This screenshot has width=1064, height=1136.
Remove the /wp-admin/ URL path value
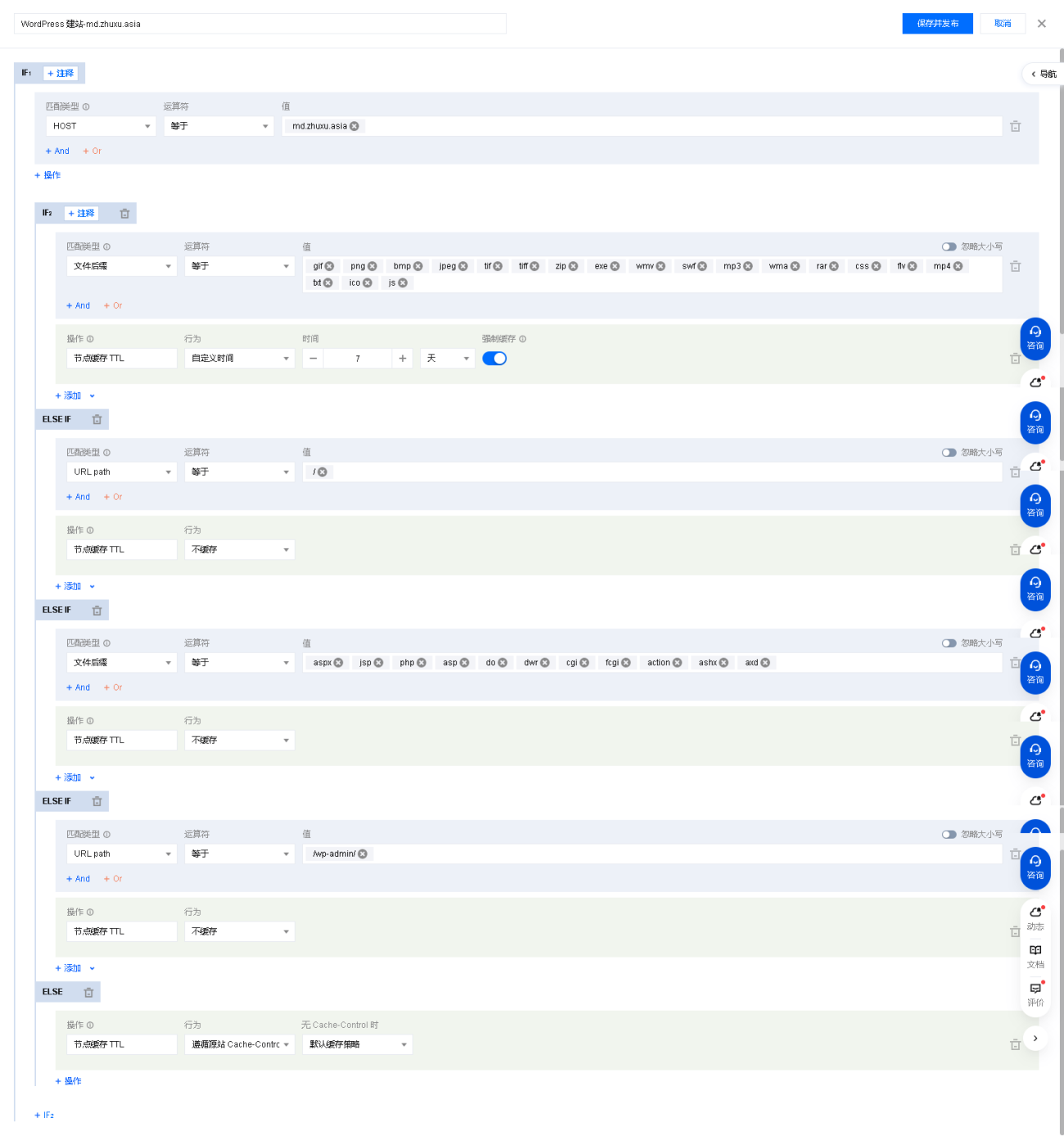pos(363,854)
